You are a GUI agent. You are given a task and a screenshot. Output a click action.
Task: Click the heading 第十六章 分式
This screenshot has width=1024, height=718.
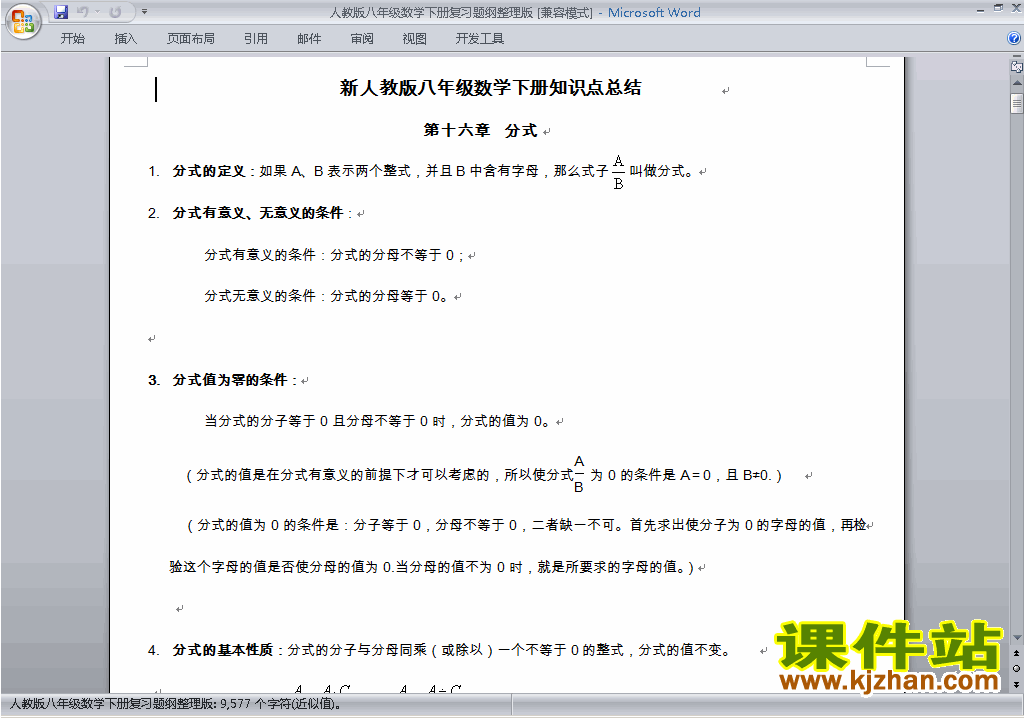click(x=480, y=130)
